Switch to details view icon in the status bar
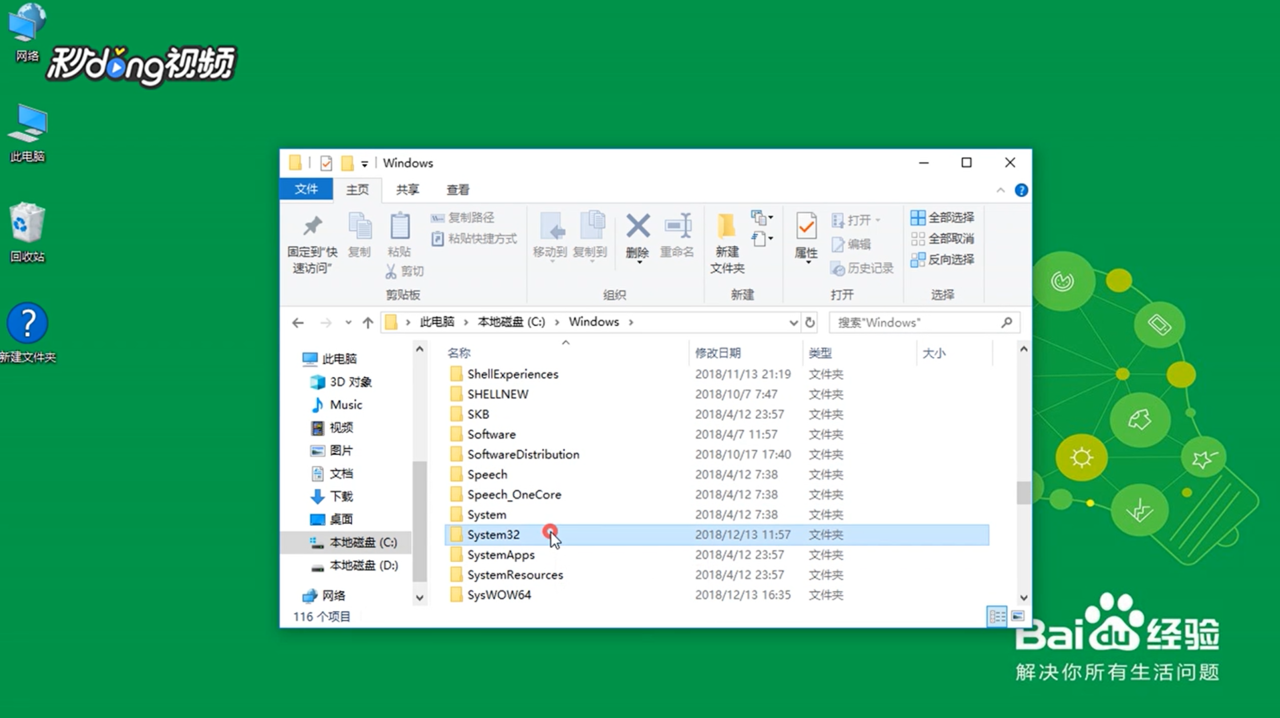The width and height of the screenshot is (1280, 718). tap(997, 617)
